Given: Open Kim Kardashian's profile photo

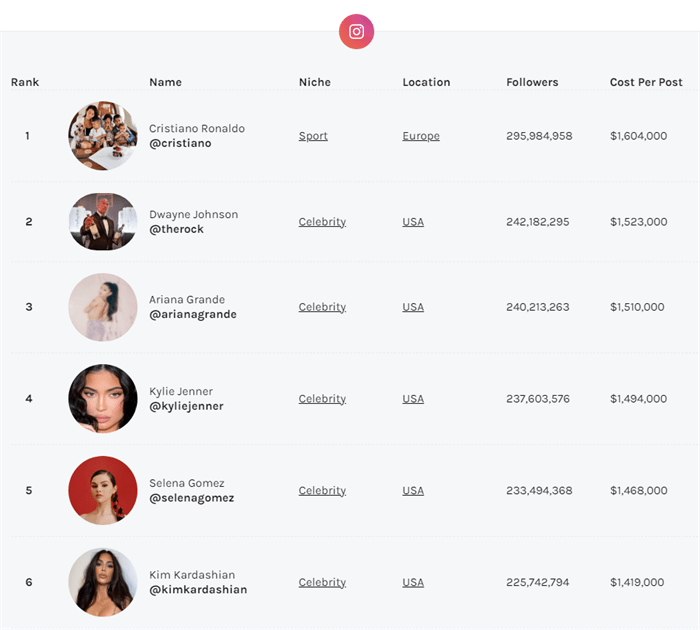Looking at the screenshot, I should tap(103, 582).
